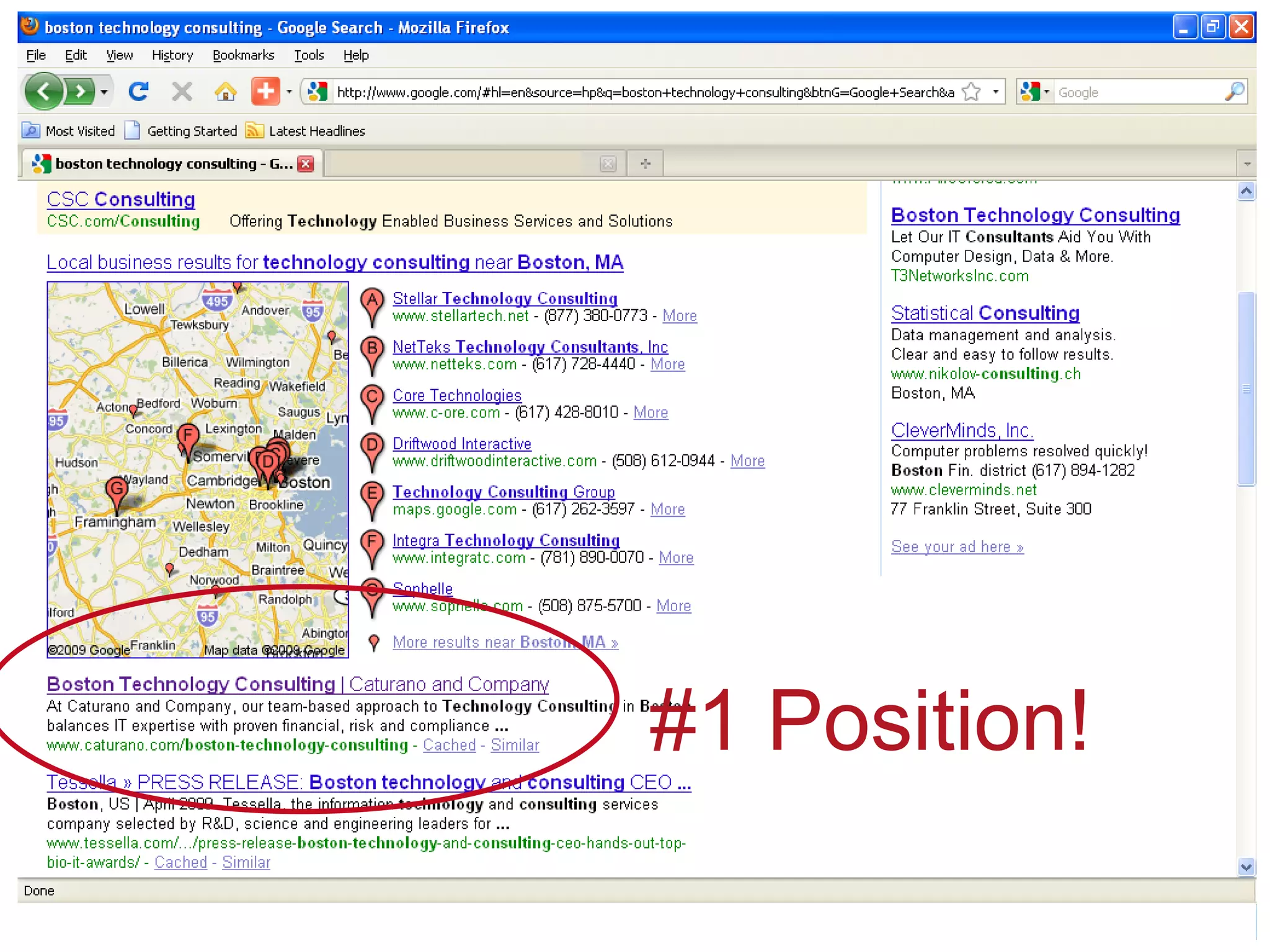Click into the Google search box
Image resolution: width=1270 pixels, height=952 pixels.
point(1138,92)
